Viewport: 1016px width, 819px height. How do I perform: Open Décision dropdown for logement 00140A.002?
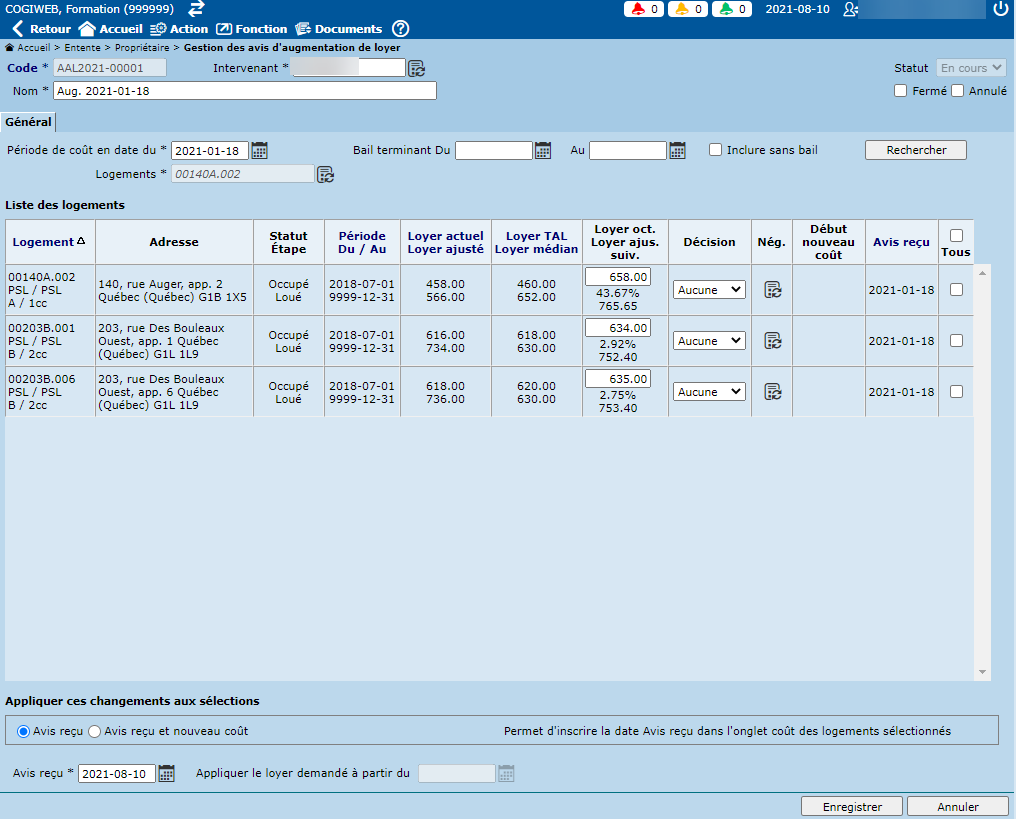tap(709, 290)
